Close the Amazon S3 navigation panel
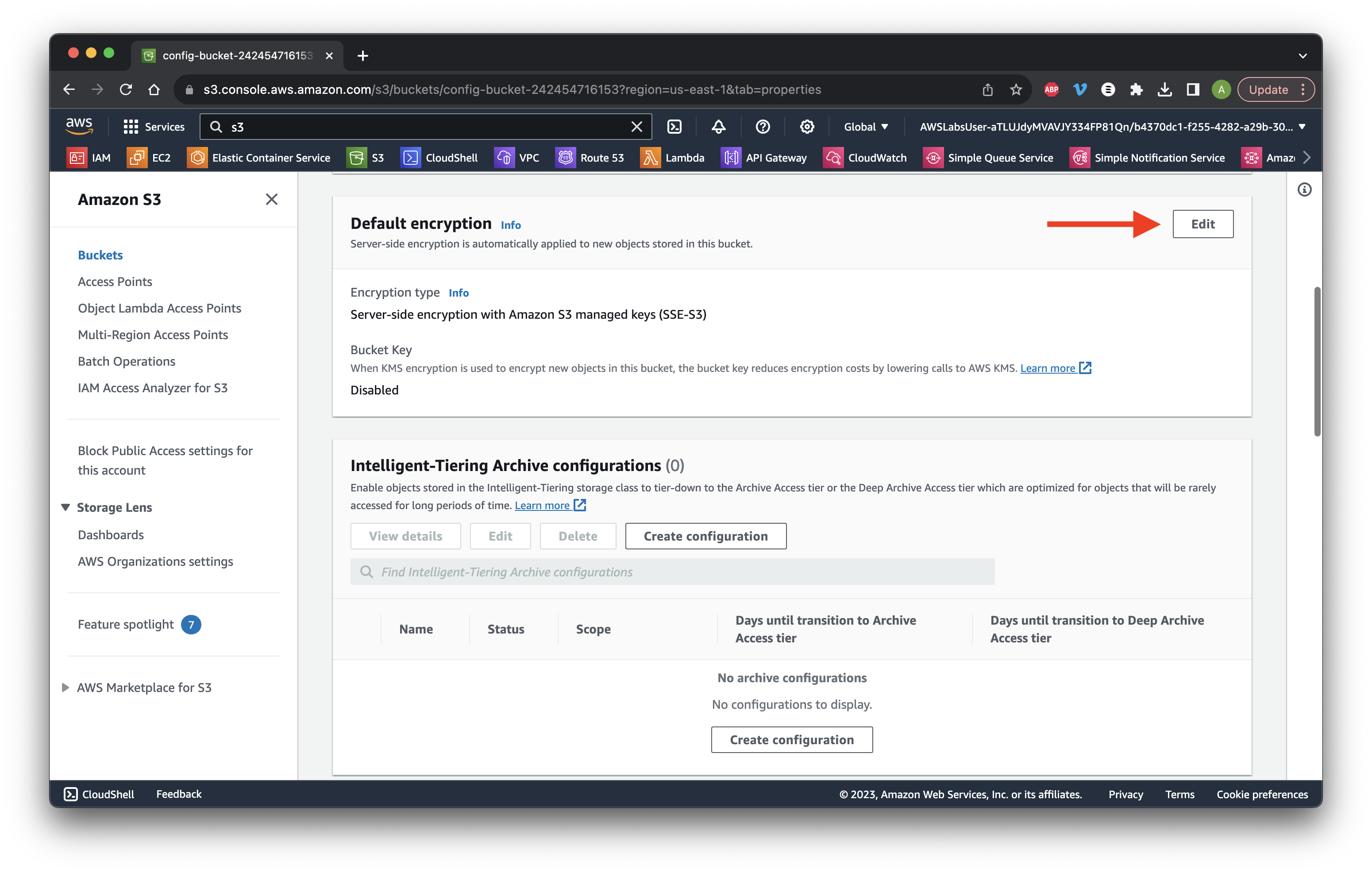This screenshot has height=873, width=1372. (271, 200)
